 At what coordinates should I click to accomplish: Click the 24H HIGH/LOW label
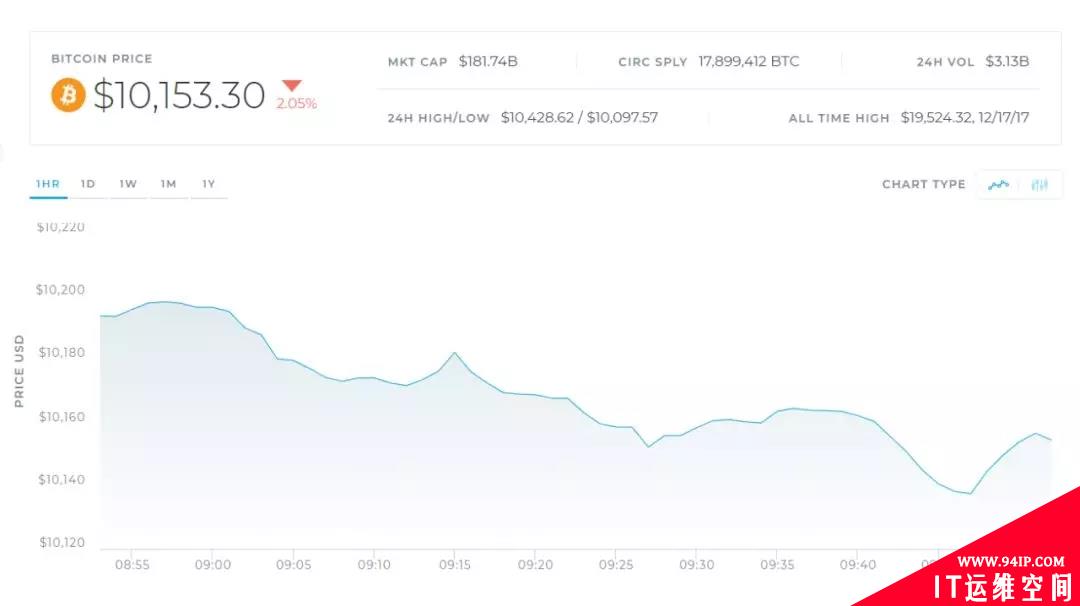pyautogui.click(x=439, y=118)
